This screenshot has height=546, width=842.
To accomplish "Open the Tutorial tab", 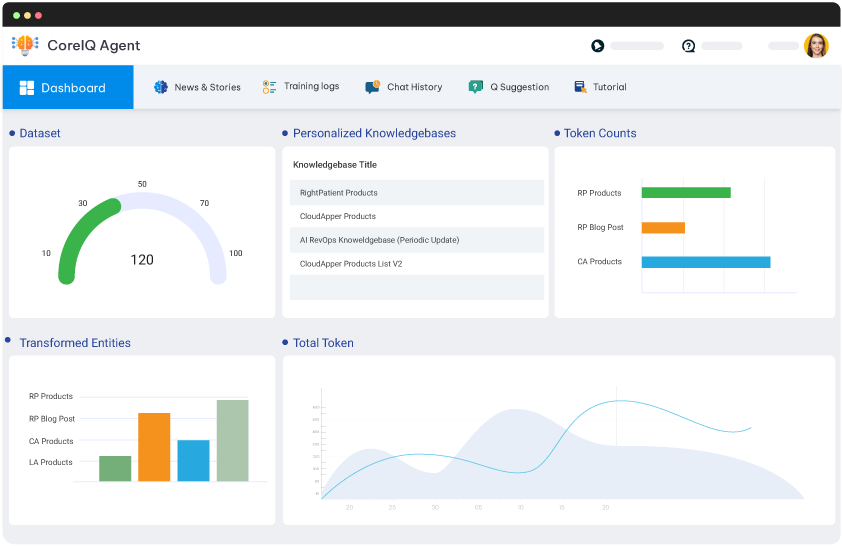I will click(600, 87).
